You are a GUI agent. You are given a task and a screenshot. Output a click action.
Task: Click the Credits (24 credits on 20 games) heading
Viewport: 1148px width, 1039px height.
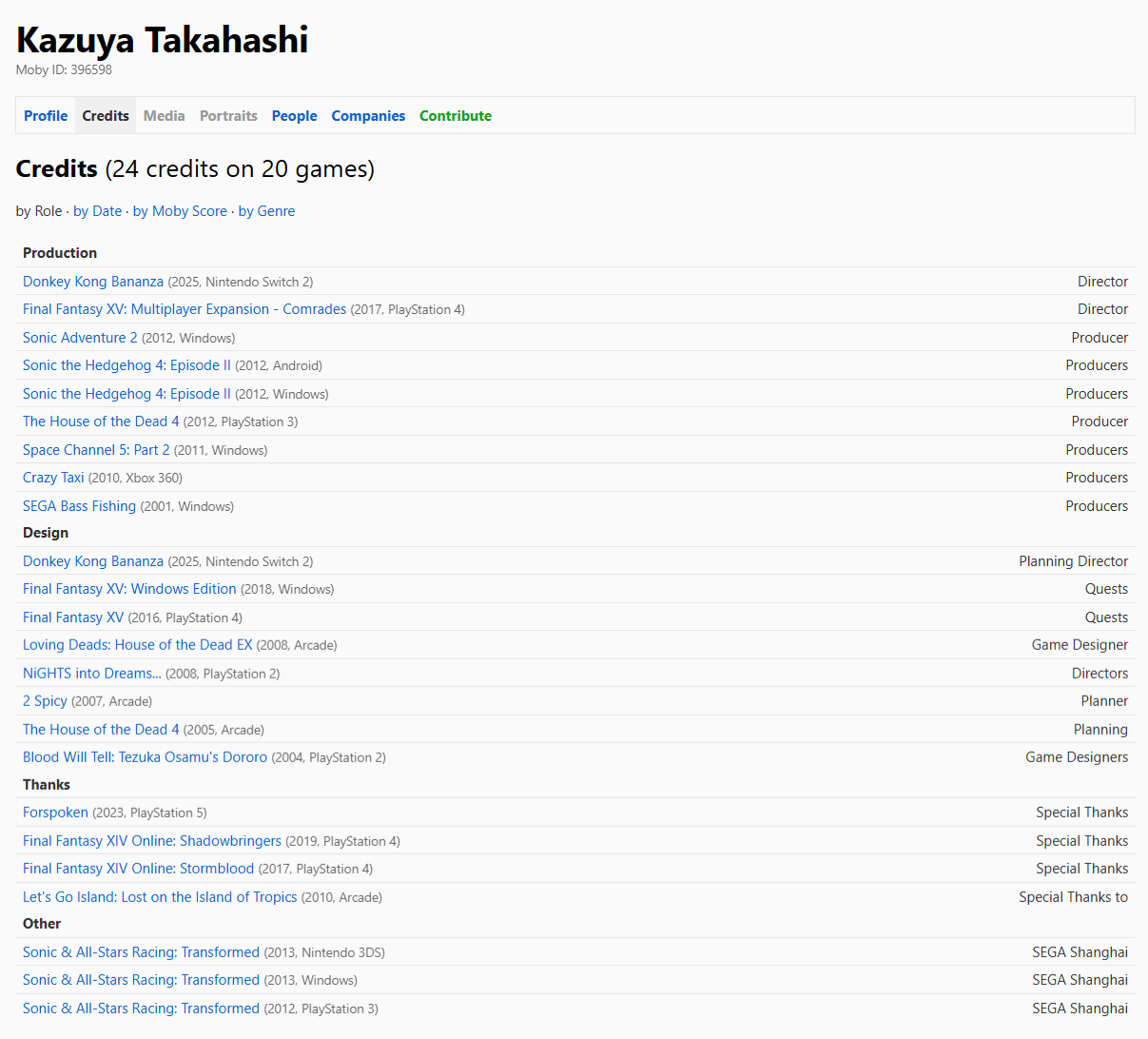click(x=195, y=169)
